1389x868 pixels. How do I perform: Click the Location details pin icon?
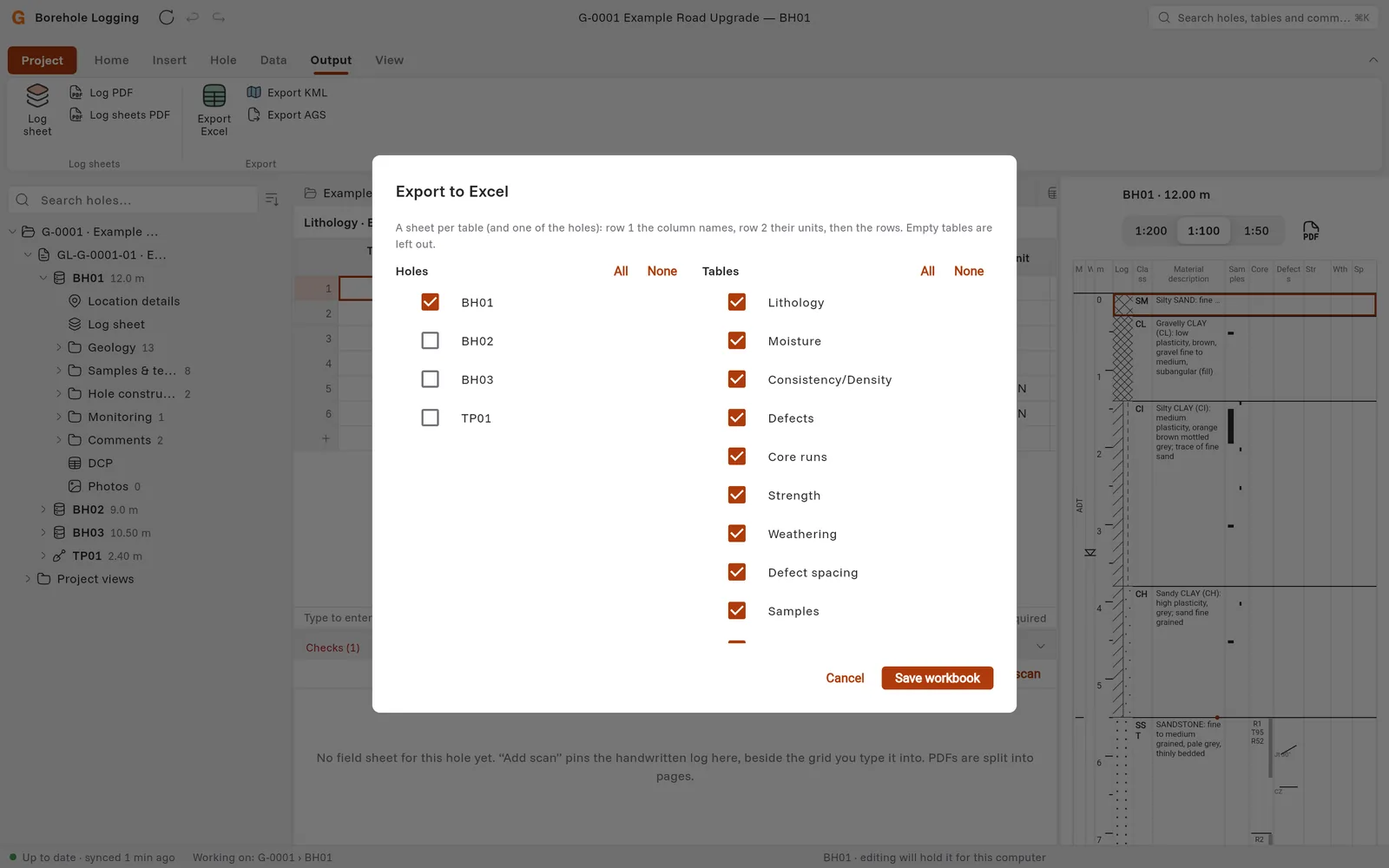coord(75,301)
